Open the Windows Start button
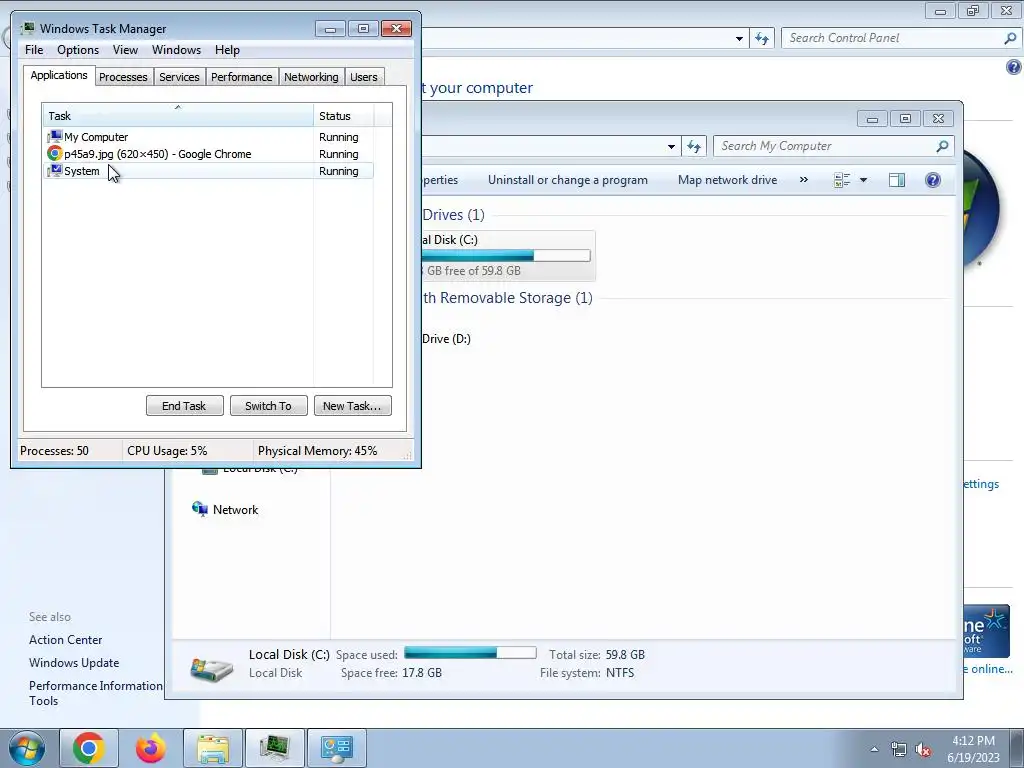Viewport: 1024px width, 768px height. pyautogui.click(x=27, y=748)
